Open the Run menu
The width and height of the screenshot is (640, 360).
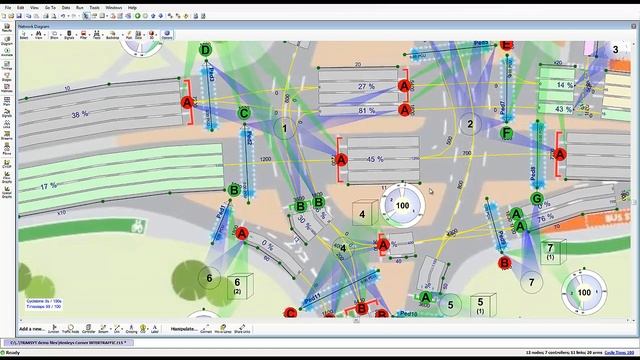click(x=80, y=7)
